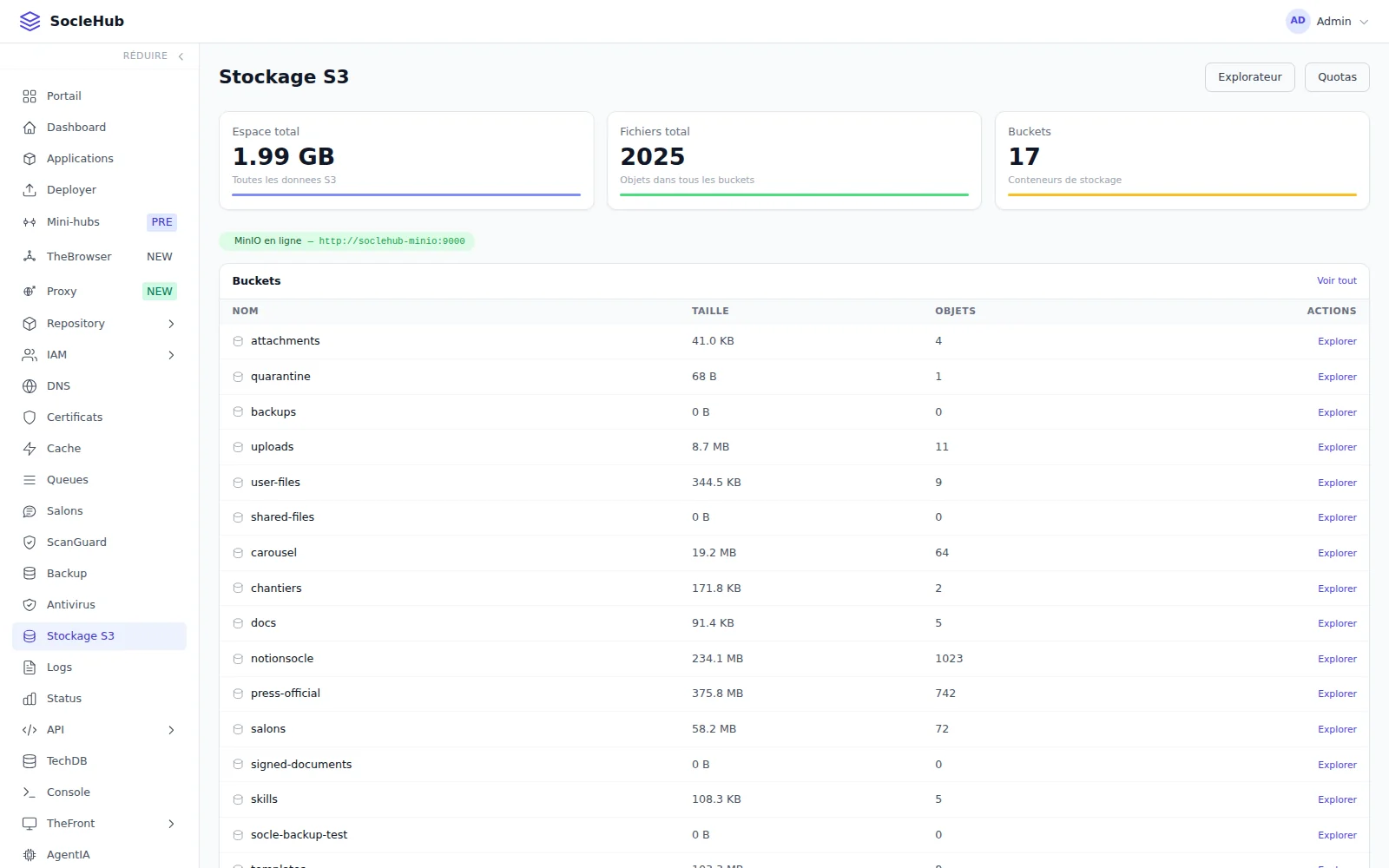
Task: Click the MinIO en ligne status badge
Action: pos(347,241)
